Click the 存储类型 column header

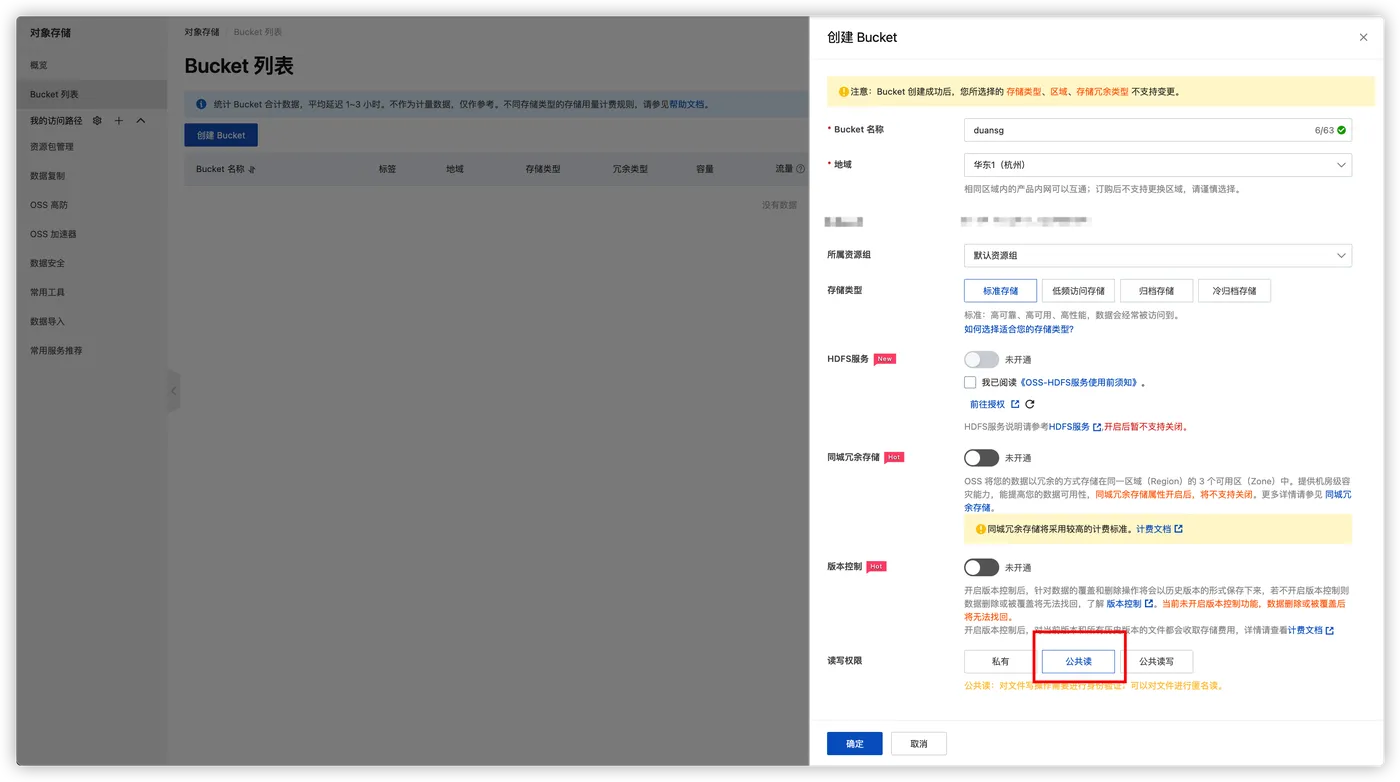tap(543, 169)
